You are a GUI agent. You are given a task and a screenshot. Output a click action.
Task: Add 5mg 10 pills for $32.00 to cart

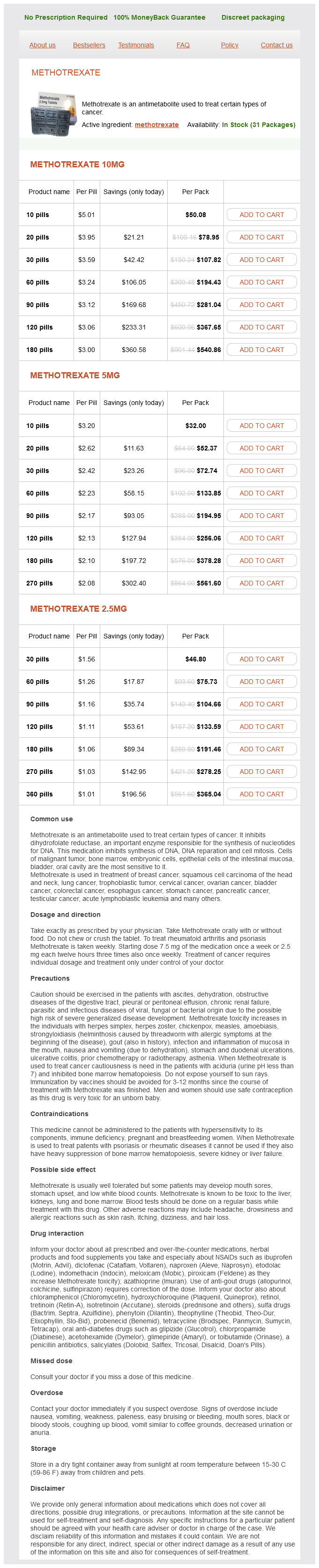coord(261,426)
